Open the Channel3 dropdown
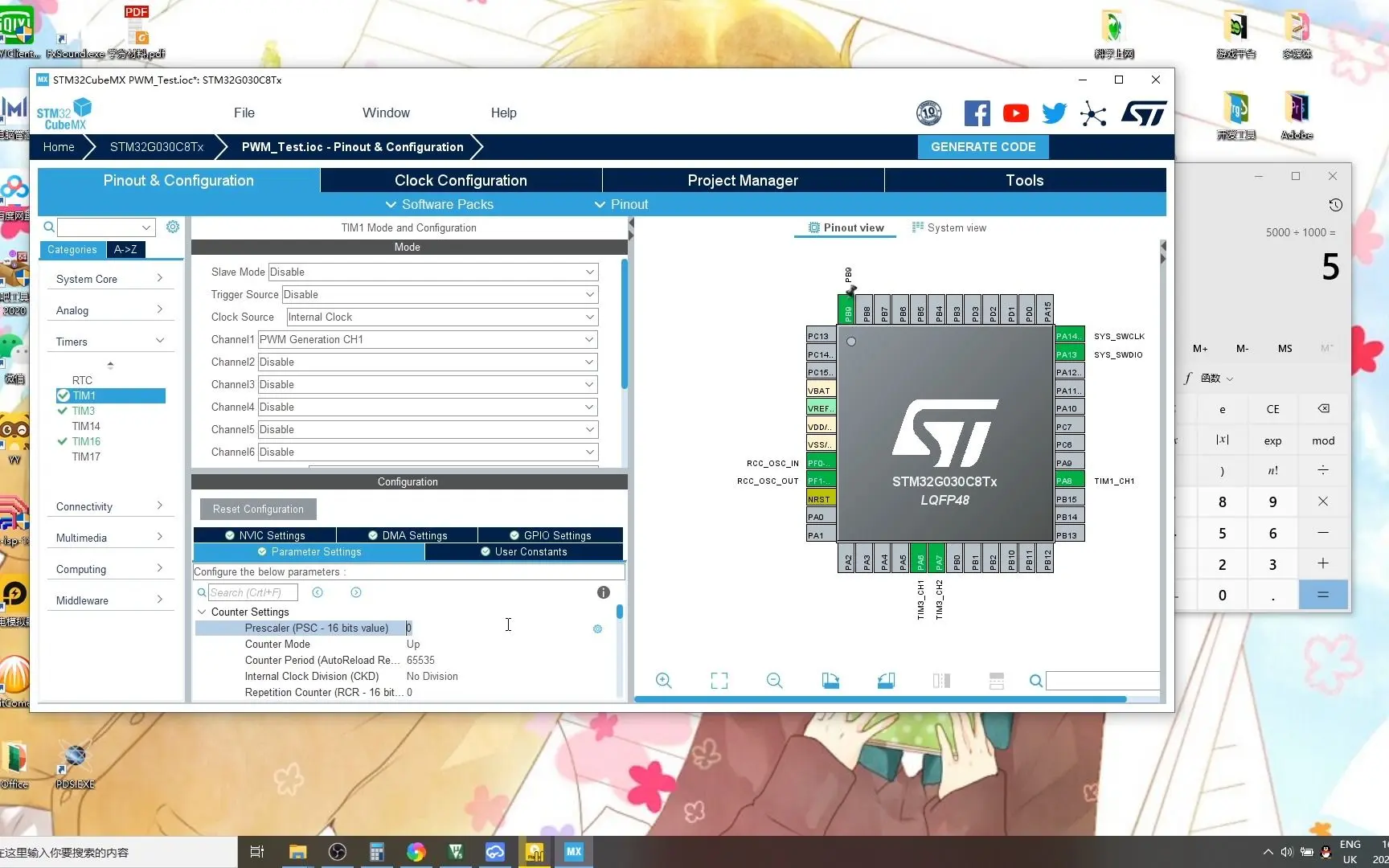The height and width of the screenshot is (868, 1389). [428, 384]
